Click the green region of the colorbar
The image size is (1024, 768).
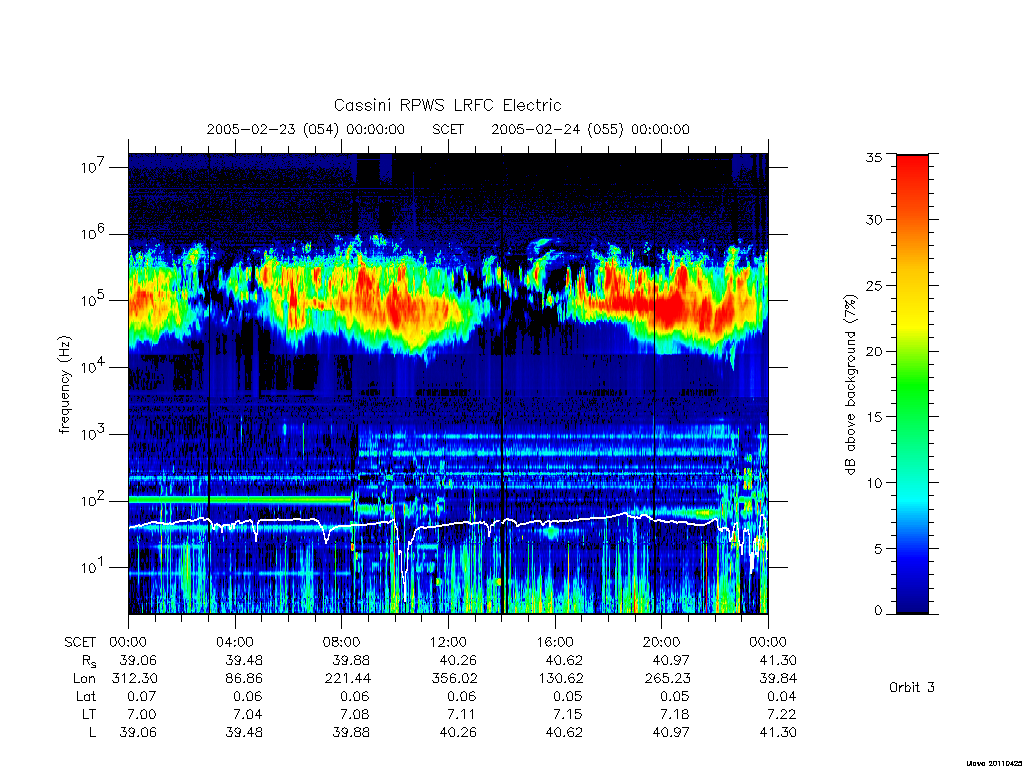tap(912, 385)
